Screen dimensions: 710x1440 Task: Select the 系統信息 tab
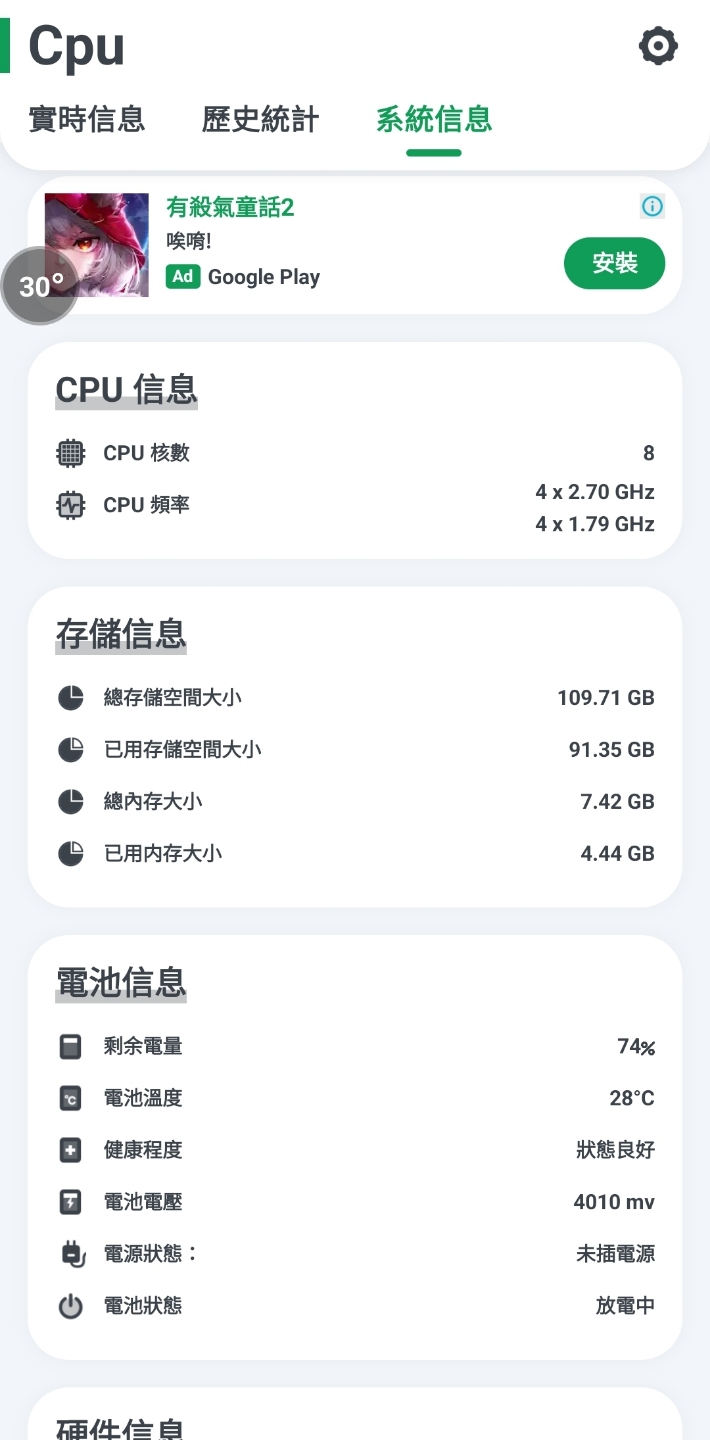coord(434,119)
